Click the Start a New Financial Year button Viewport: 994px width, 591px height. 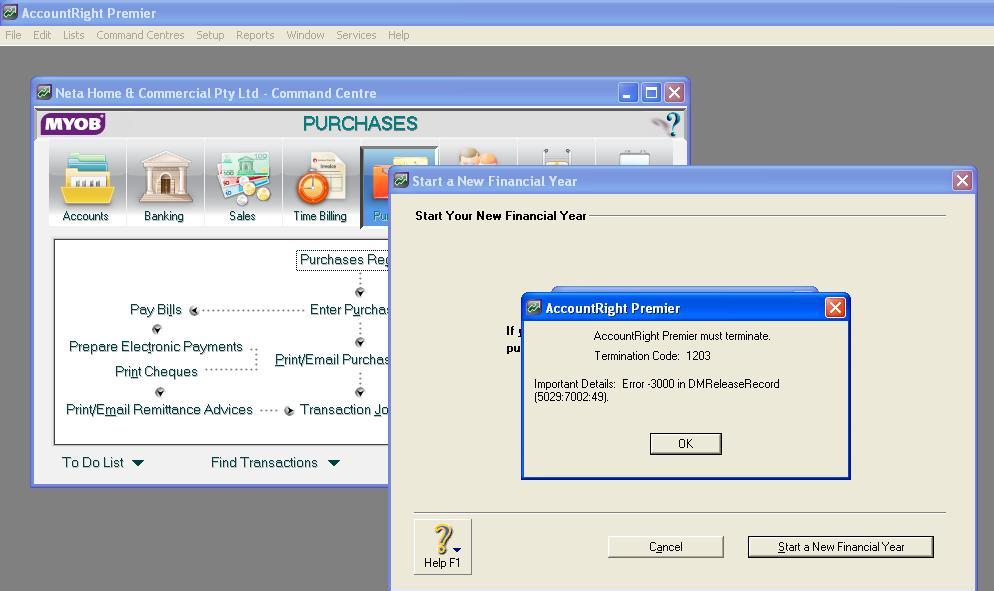[x=840, y=546]
